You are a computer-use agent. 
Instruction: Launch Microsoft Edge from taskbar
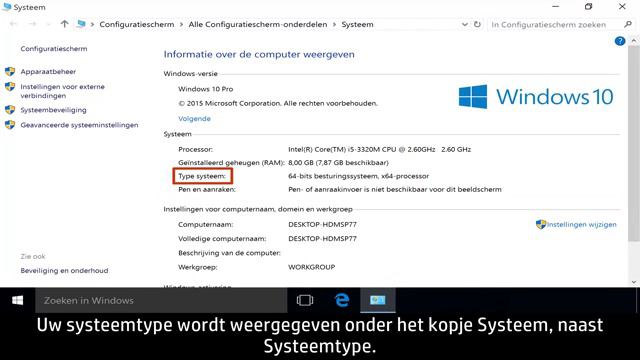pyautogui.click(x=342, y=300)
